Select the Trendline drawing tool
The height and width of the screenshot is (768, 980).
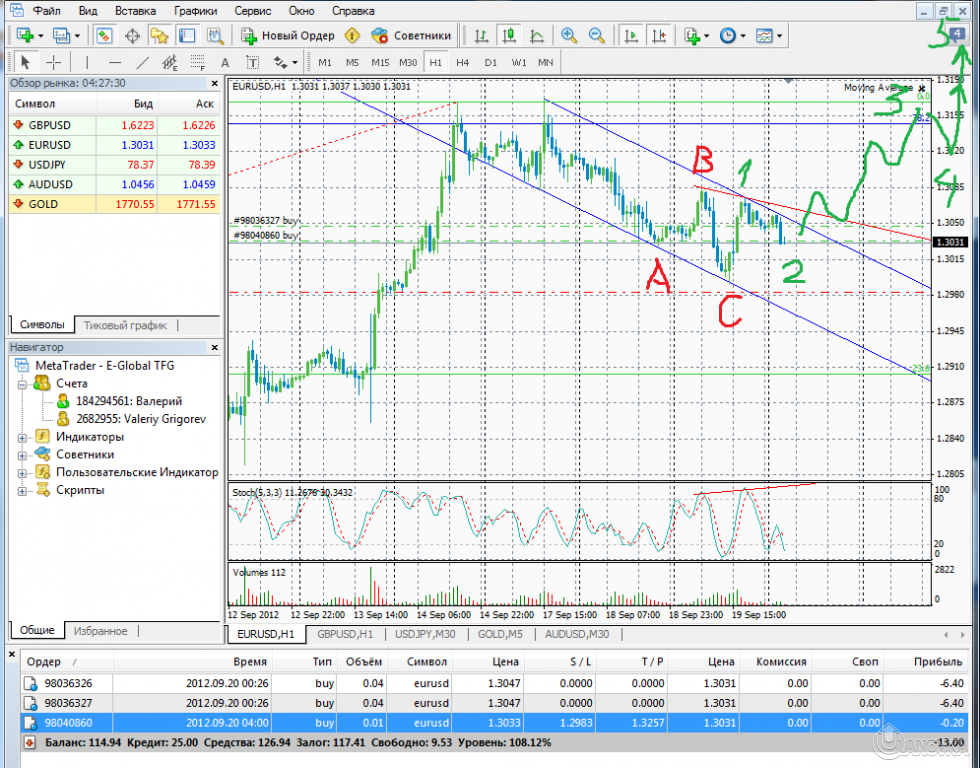click(x=140, y=61)
